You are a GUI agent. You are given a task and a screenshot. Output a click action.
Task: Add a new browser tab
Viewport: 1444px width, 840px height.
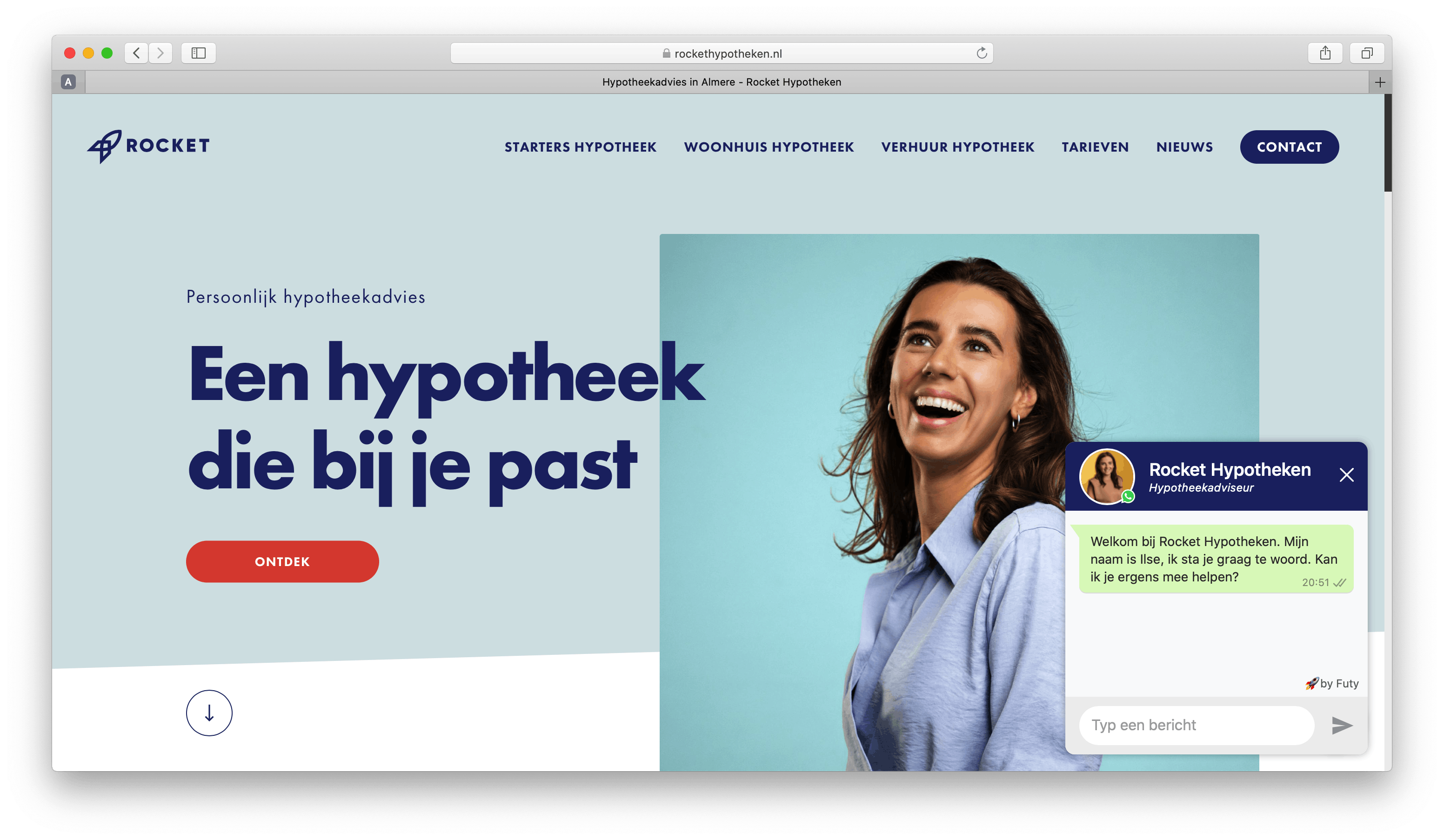click(x=1380, y=82)
